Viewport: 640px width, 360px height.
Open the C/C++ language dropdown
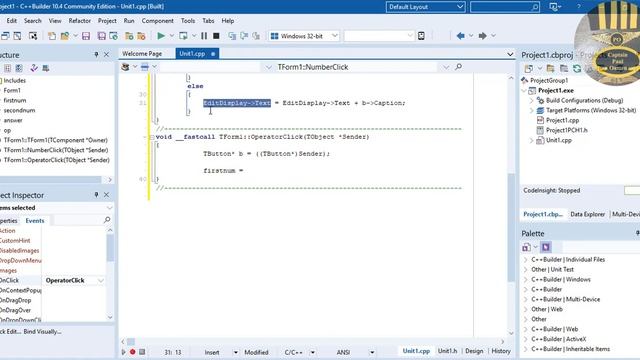pos(313,352)
